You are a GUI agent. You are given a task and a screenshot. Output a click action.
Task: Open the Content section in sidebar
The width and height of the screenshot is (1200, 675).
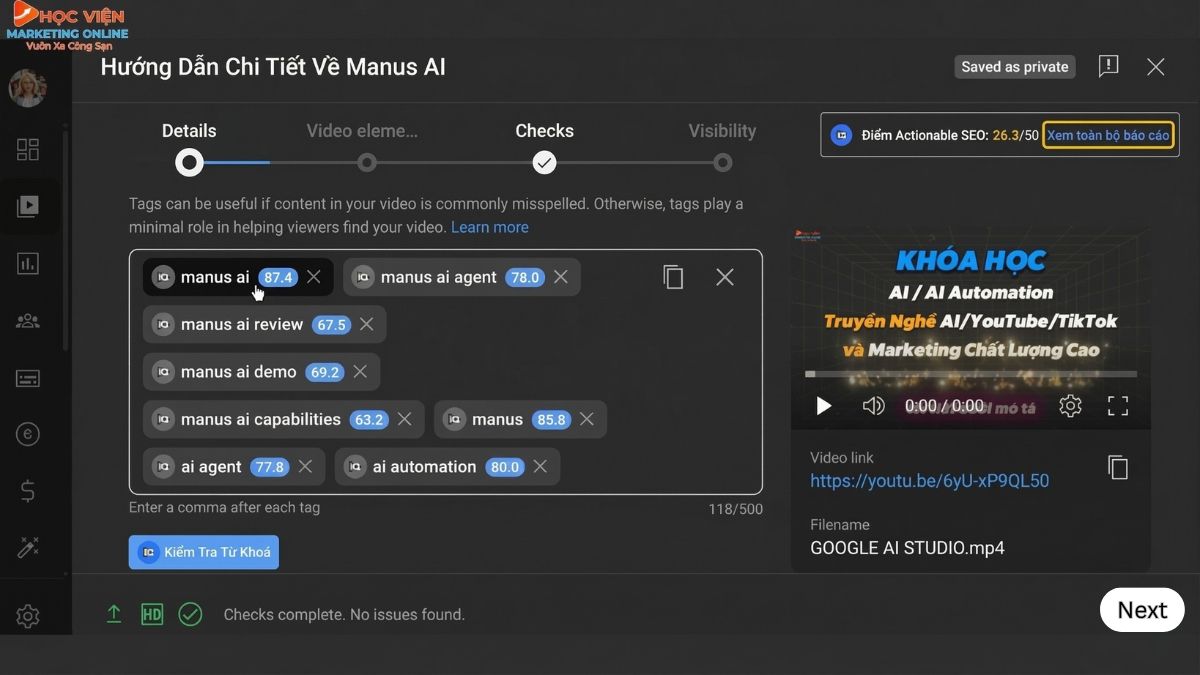pos(27,206)
